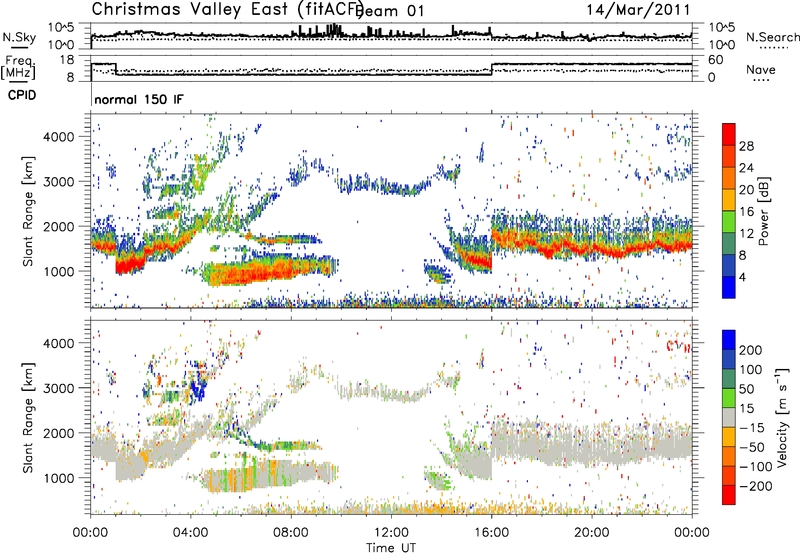Viewport: 800px width, 554px height.
Task: Select the "Velocity [m s-1]" colorbar title
Action: coord(782,417)
